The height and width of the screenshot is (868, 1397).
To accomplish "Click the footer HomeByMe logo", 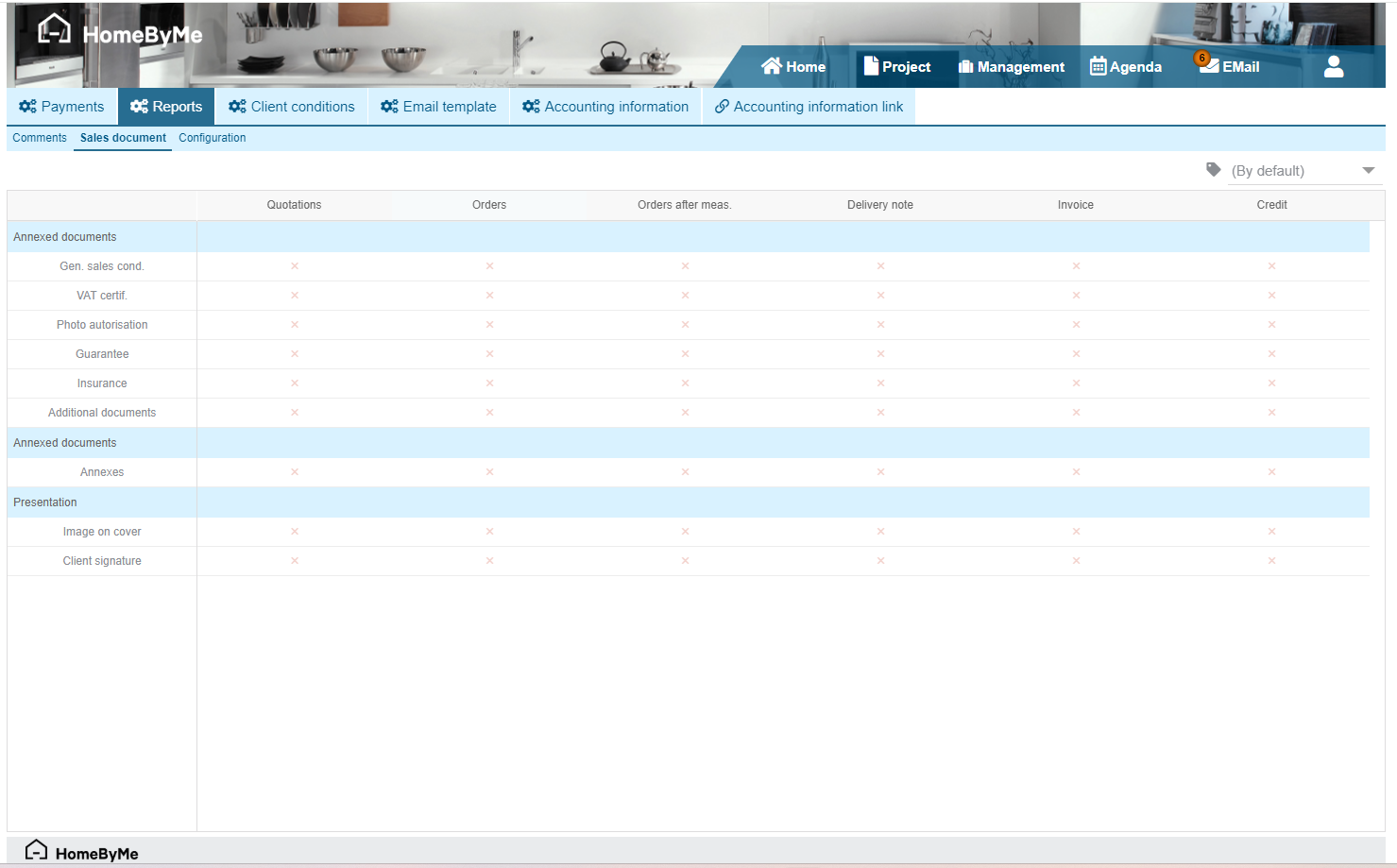I will pyautogui.click(x=82, y=852).
